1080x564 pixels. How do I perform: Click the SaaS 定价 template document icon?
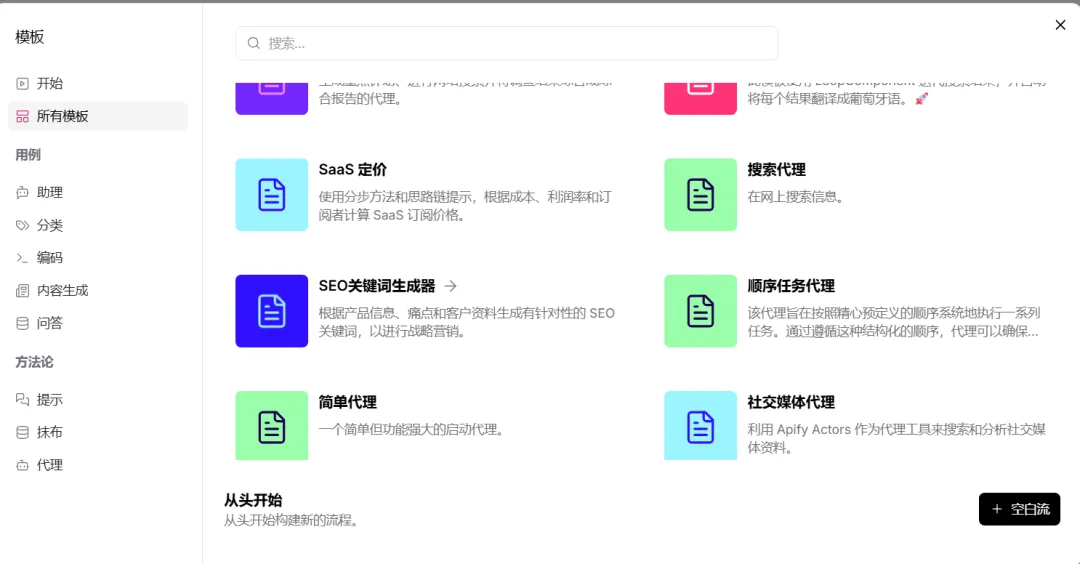point(271,195)
